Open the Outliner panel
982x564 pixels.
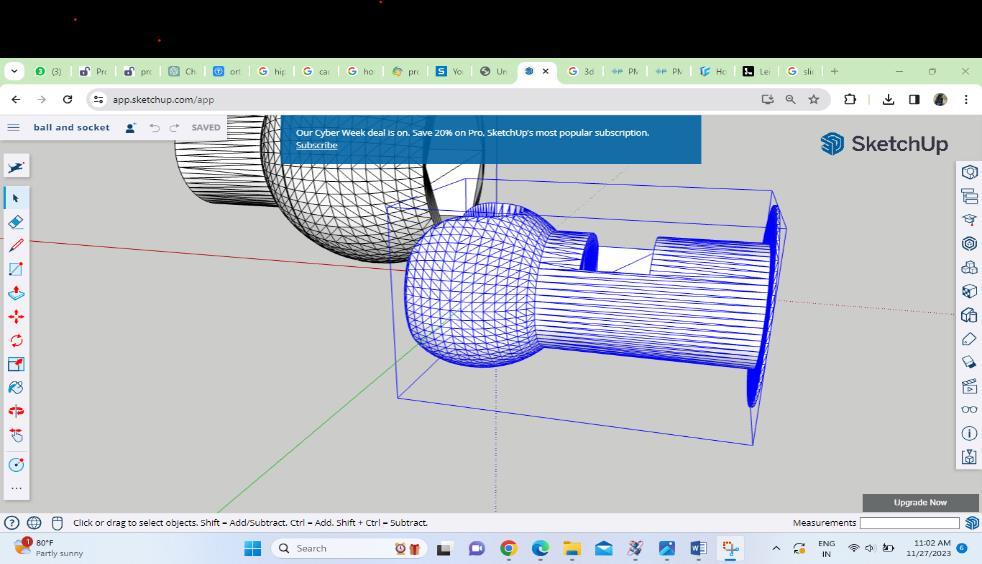tap(969, 196)
